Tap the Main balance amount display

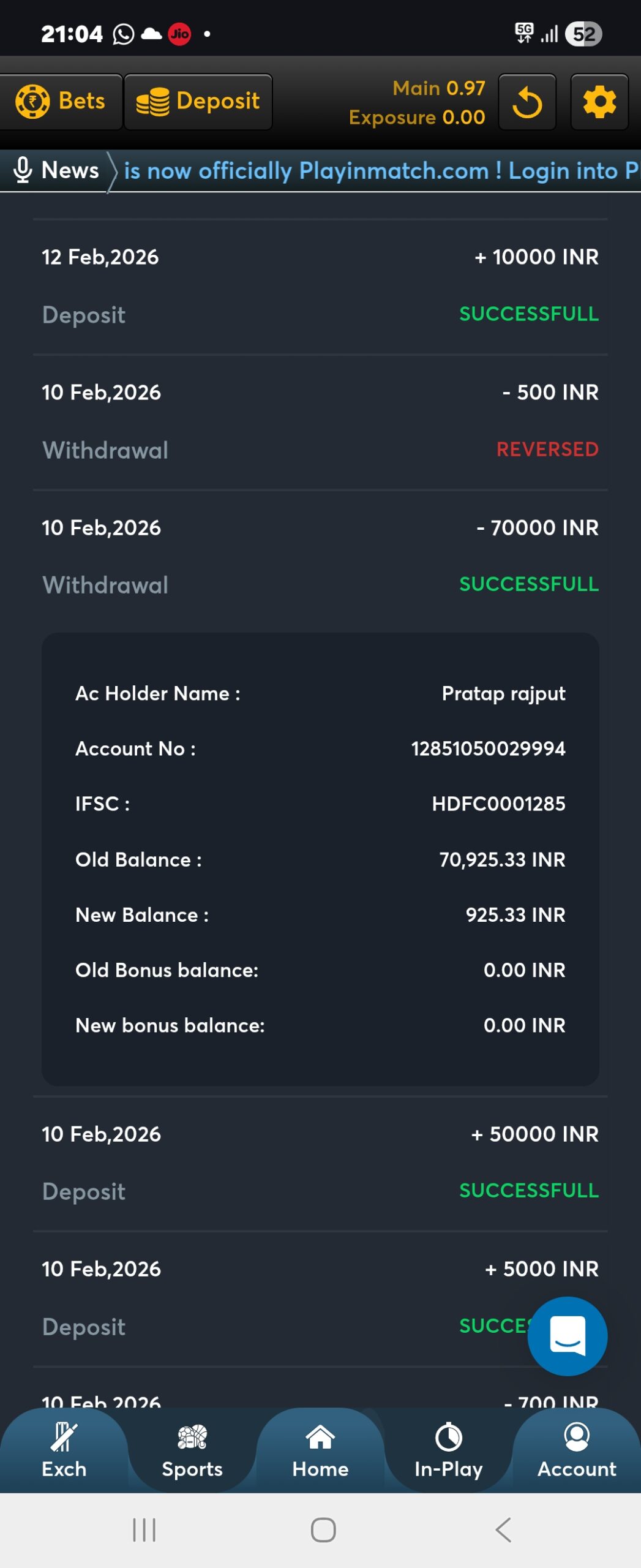pos(438,89)
